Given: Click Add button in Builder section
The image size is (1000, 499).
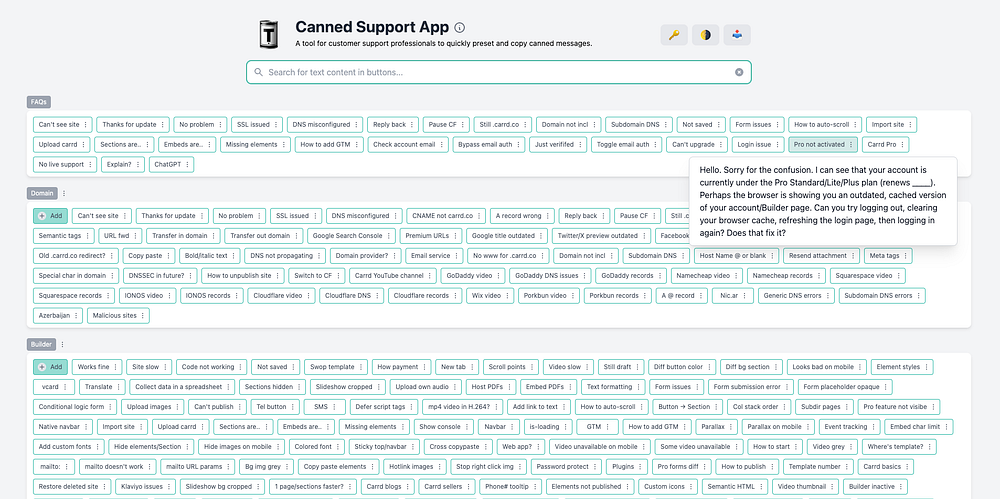Looking at the screenshot, I should click(x=50, y=367).
